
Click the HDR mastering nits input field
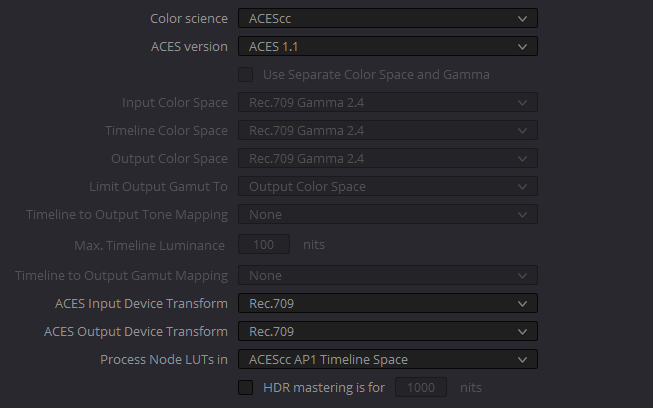point(421,387)
